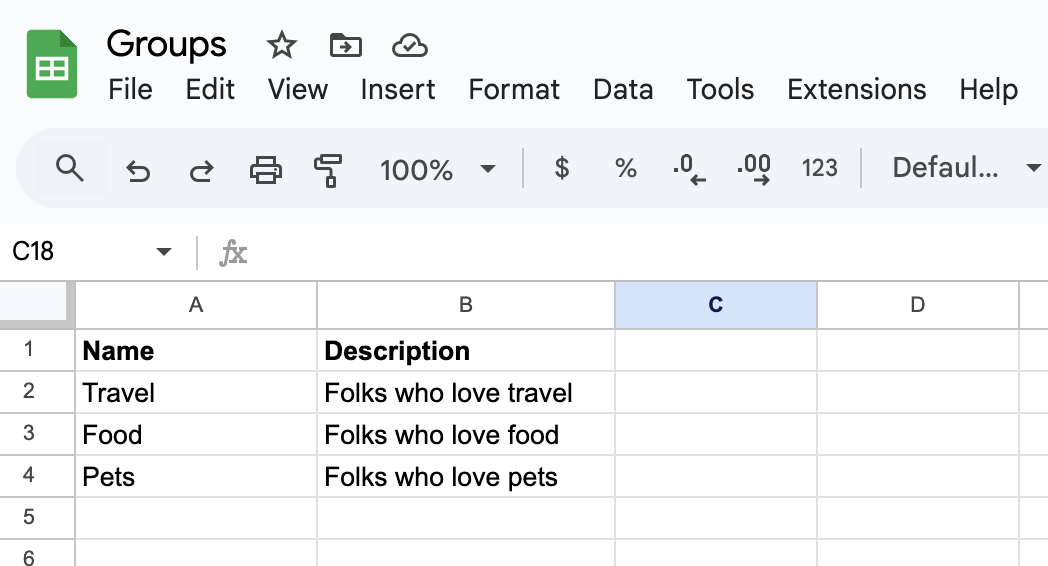Print the spreadsheet
The image size is (1048, 566).
265,169
